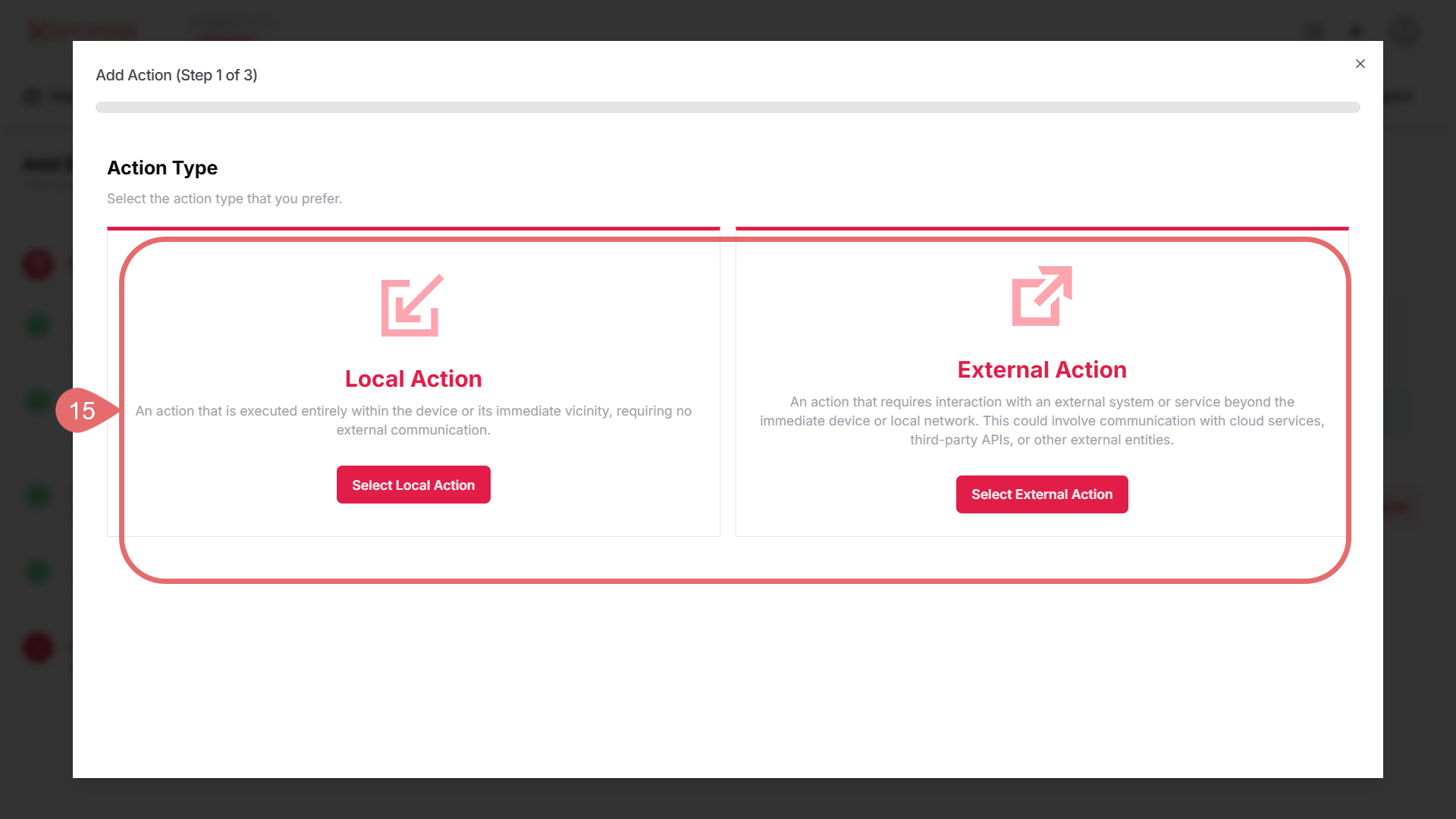
Task: Click the Local Action inward-arrow icon
Action: point(412,306)
